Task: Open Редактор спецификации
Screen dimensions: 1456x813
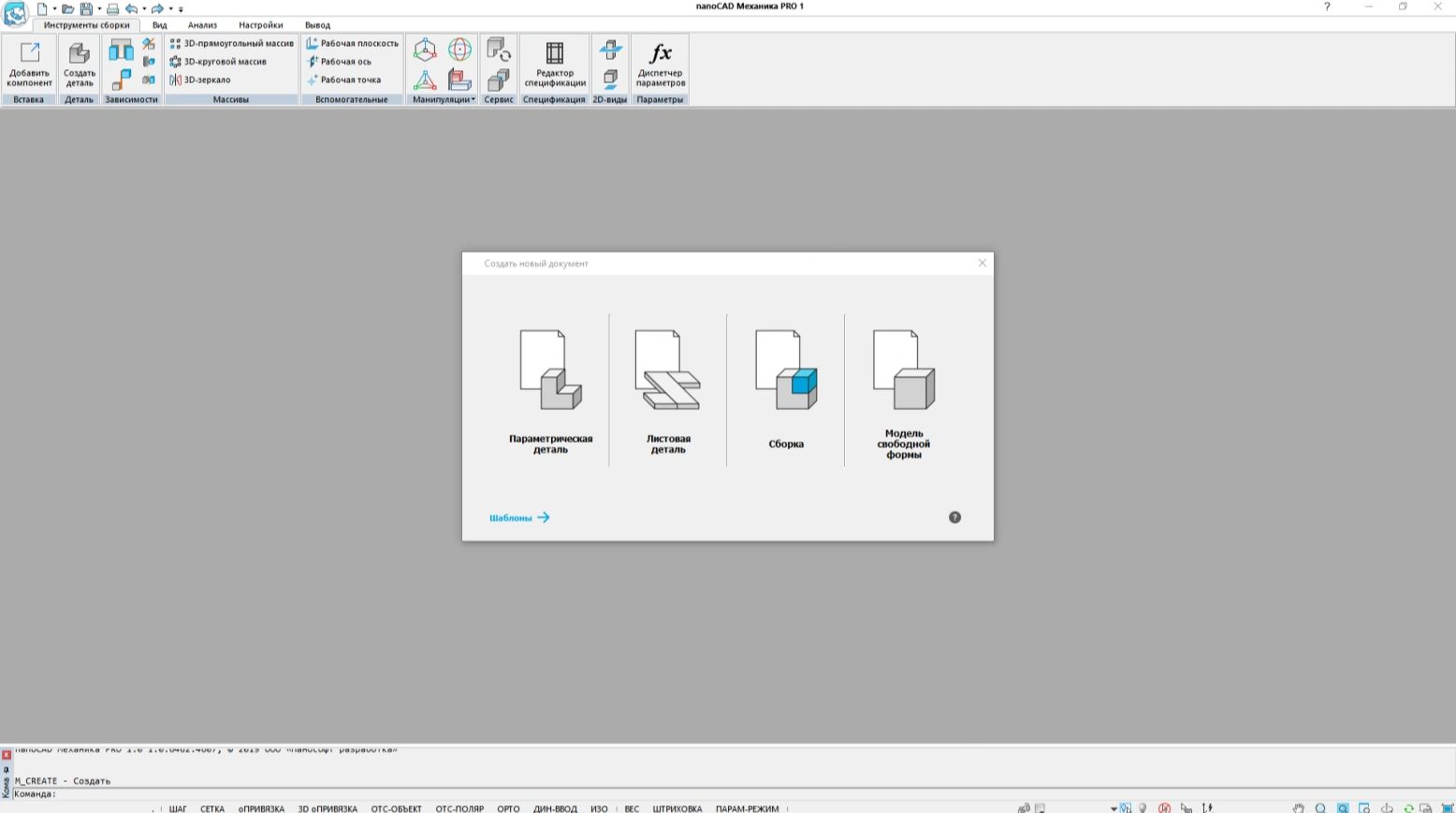Action: (555, 65)
